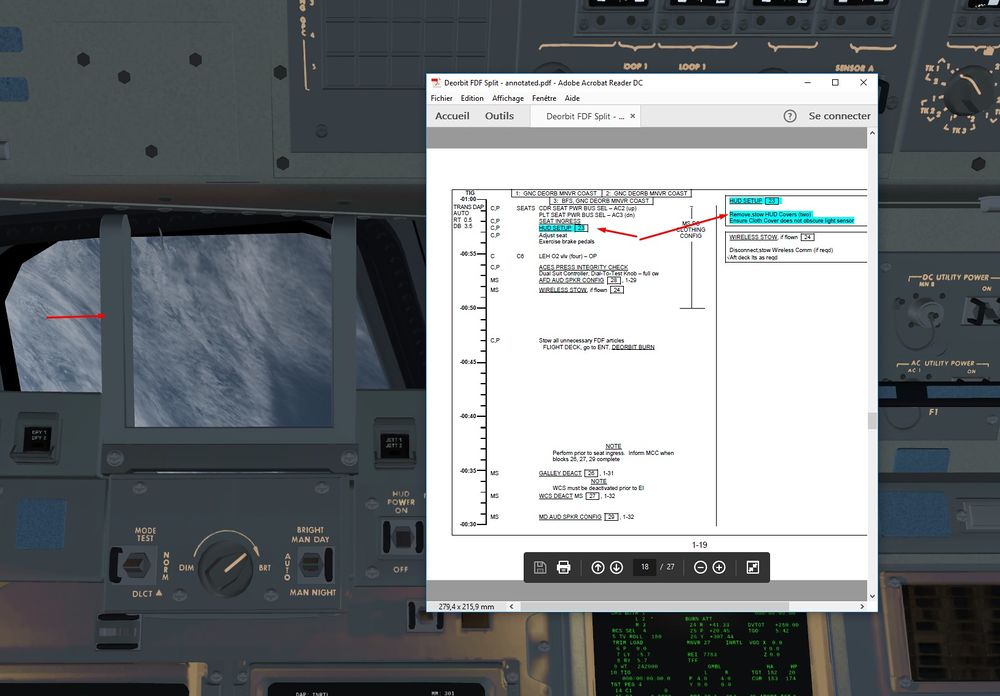Open Acrobat help question mark icon

pyautogui.click(x=790, y=116)
